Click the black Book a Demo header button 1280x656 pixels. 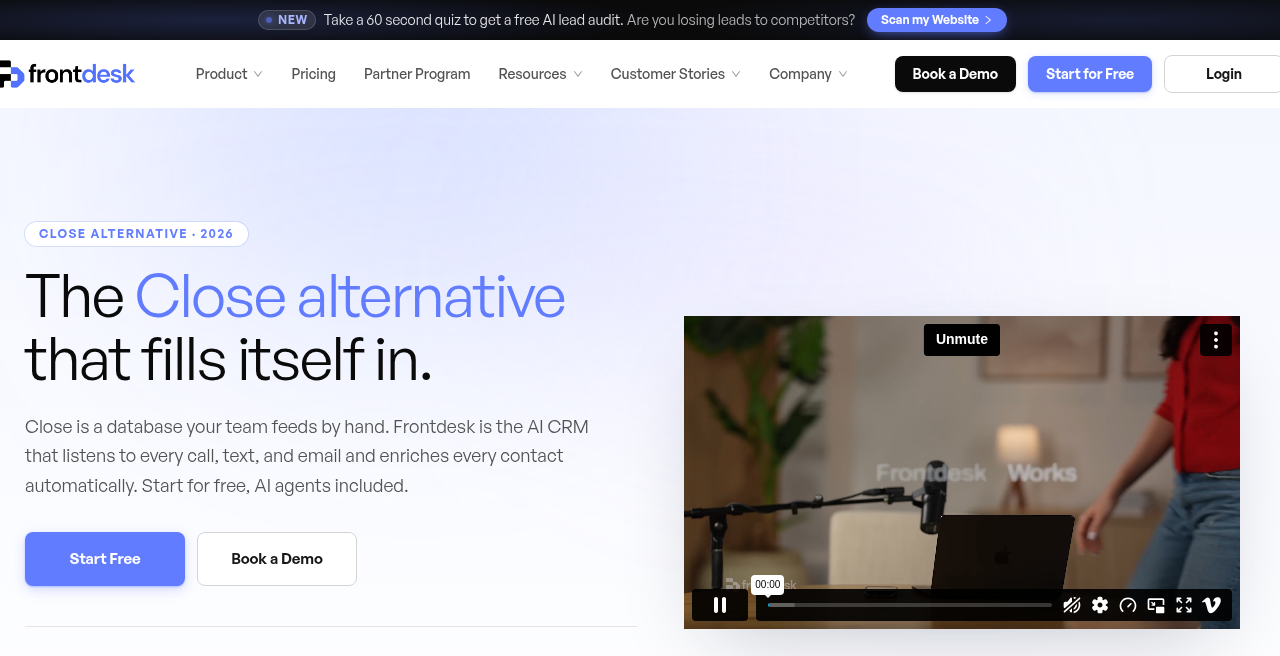(955, 74)
